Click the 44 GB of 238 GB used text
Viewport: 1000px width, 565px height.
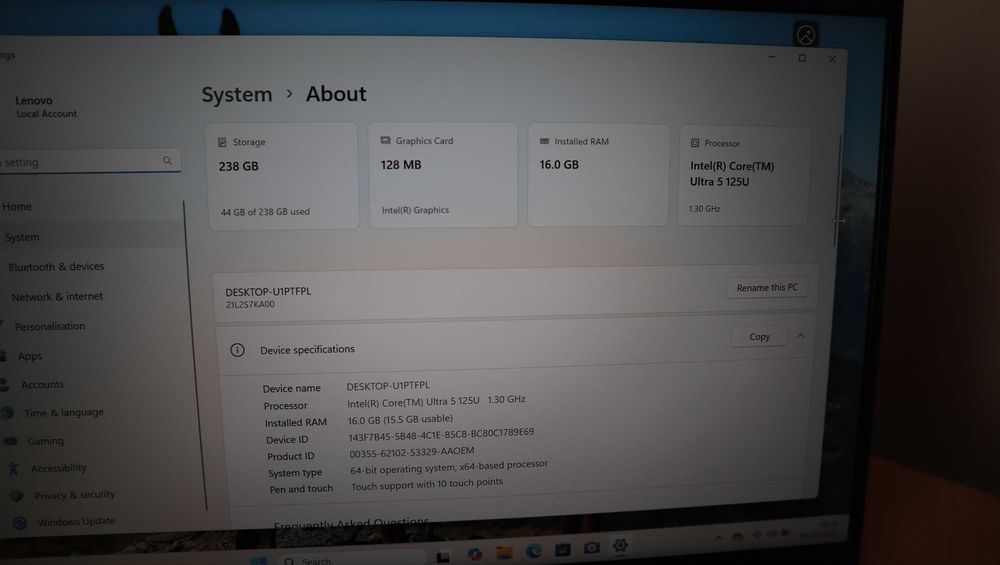[x=265, y=212]
